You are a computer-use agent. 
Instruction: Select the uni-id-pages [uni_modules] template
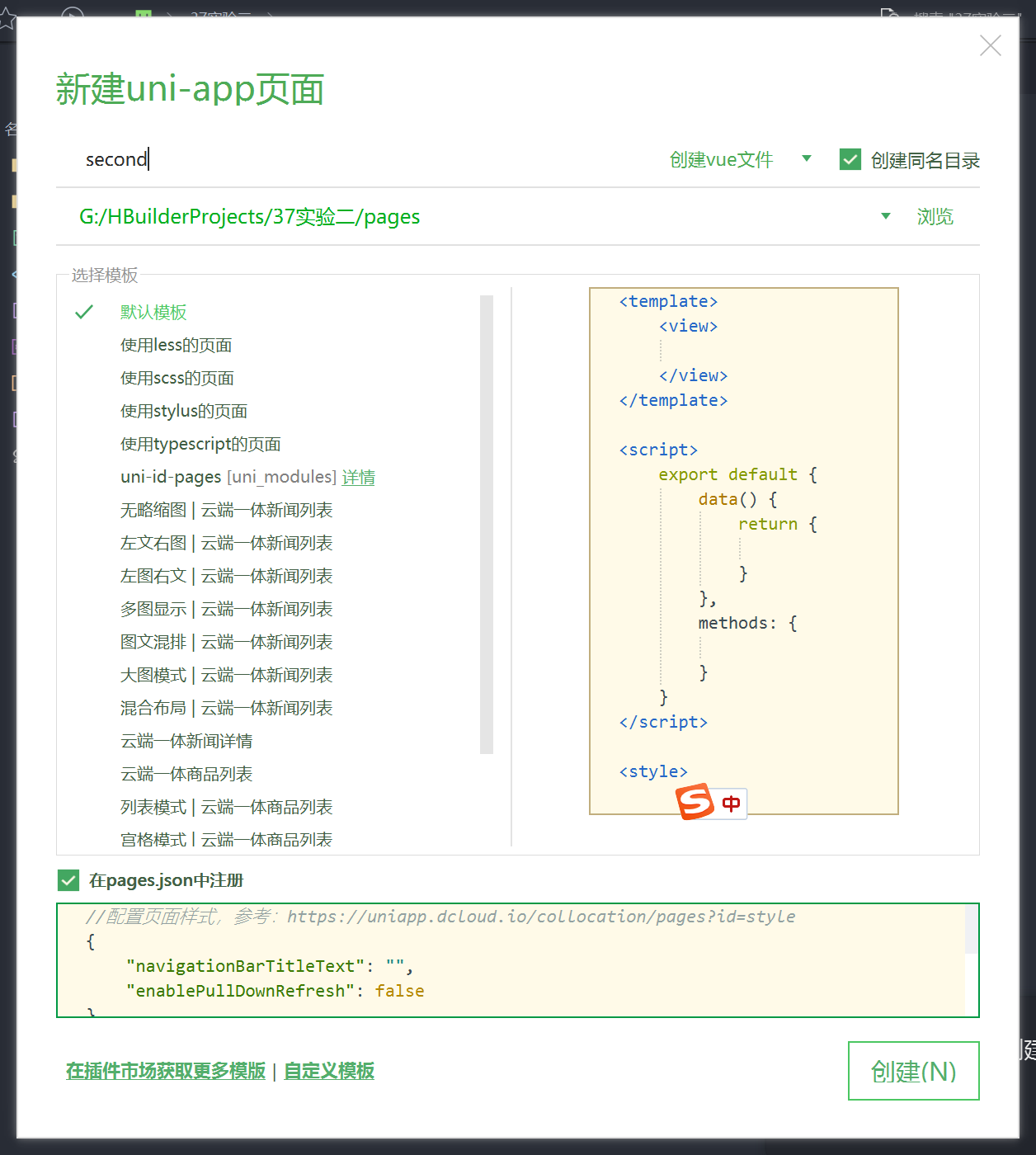point(228,477)
